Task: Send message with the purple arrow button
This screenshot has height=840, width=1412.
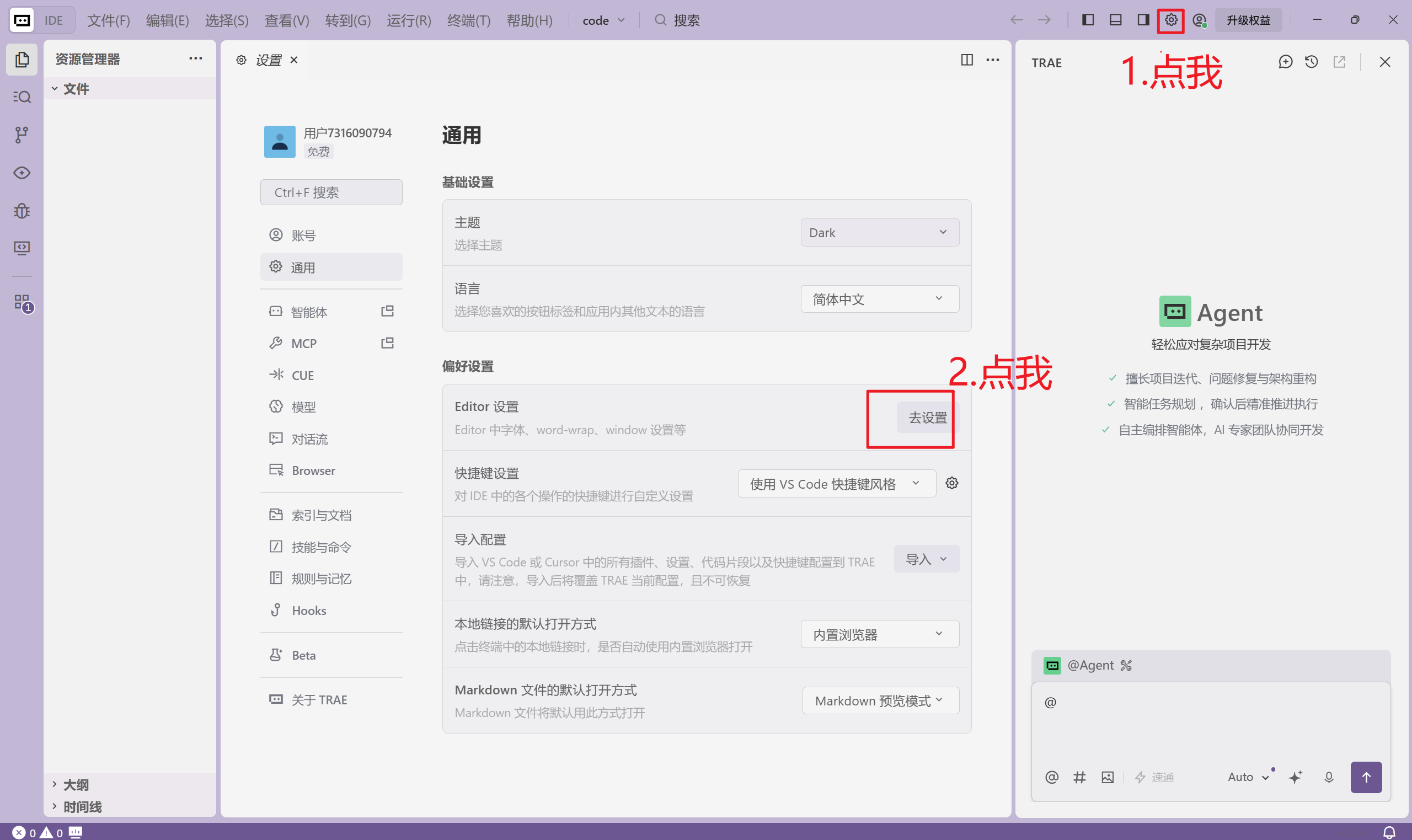Action: 1366,777
